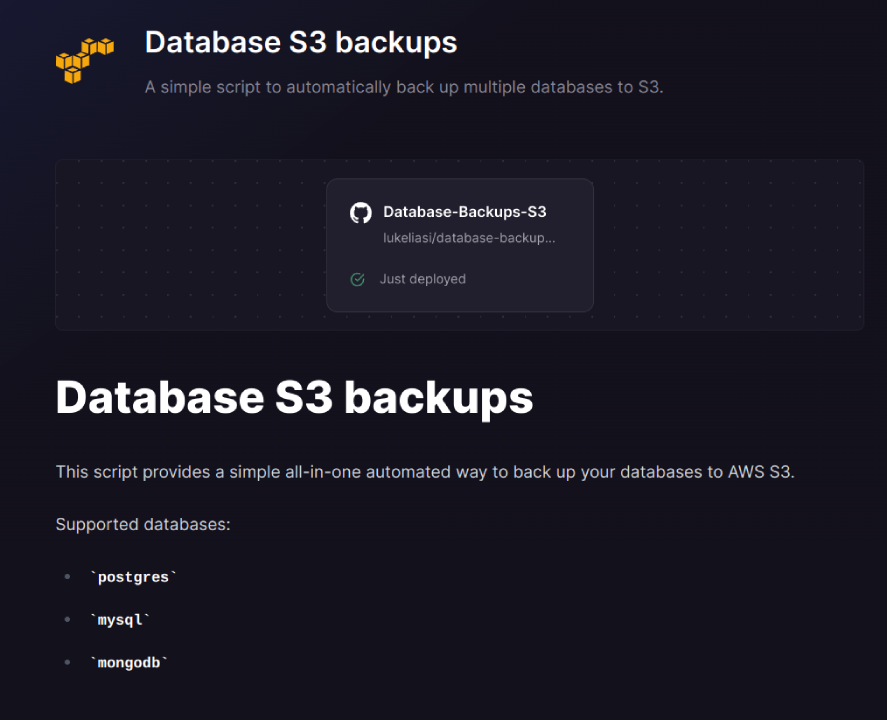Click the GitHub Octocat icon on the card

pos(361,212)
